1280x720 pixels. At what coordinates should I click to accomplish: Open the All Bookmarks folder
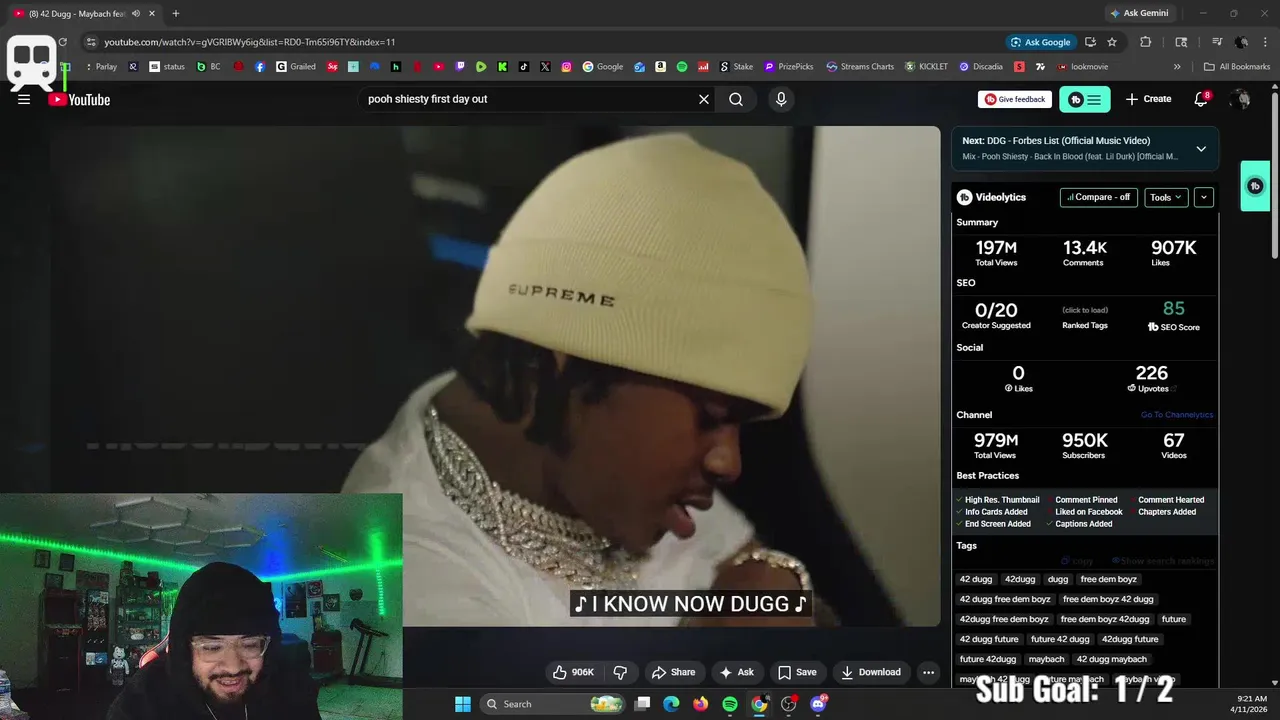pos(1237,67)
